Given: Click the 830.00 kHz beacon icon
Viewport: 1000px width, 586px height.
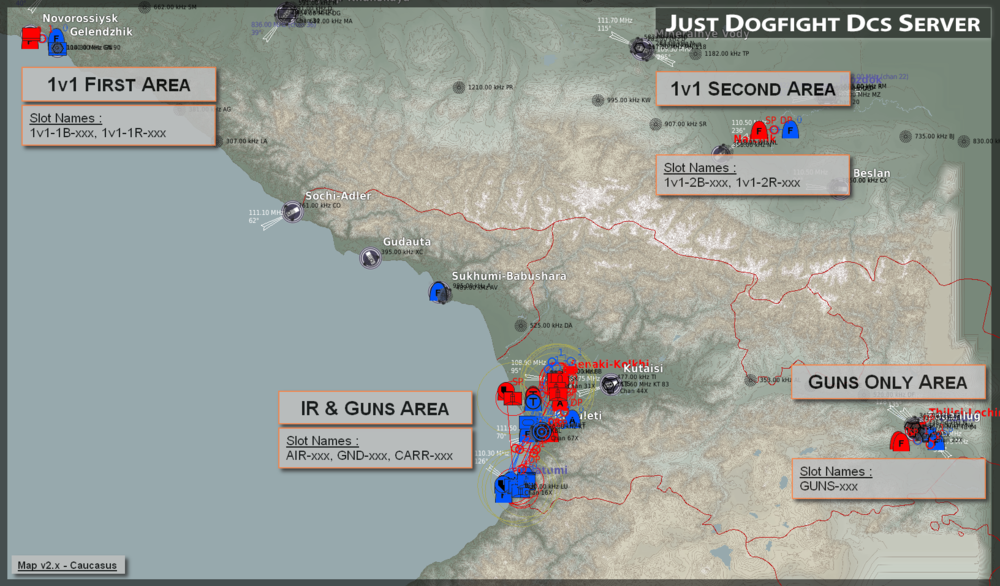Looking at the screenshot, I should 964,141.
